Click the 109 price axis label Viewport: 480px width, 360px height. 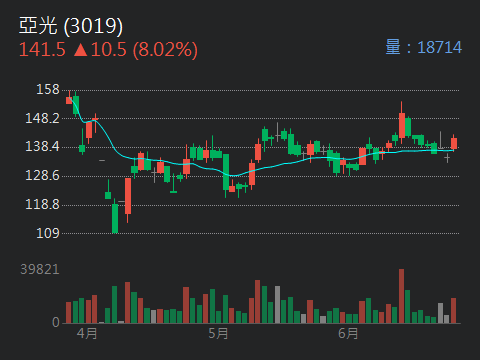48,233
